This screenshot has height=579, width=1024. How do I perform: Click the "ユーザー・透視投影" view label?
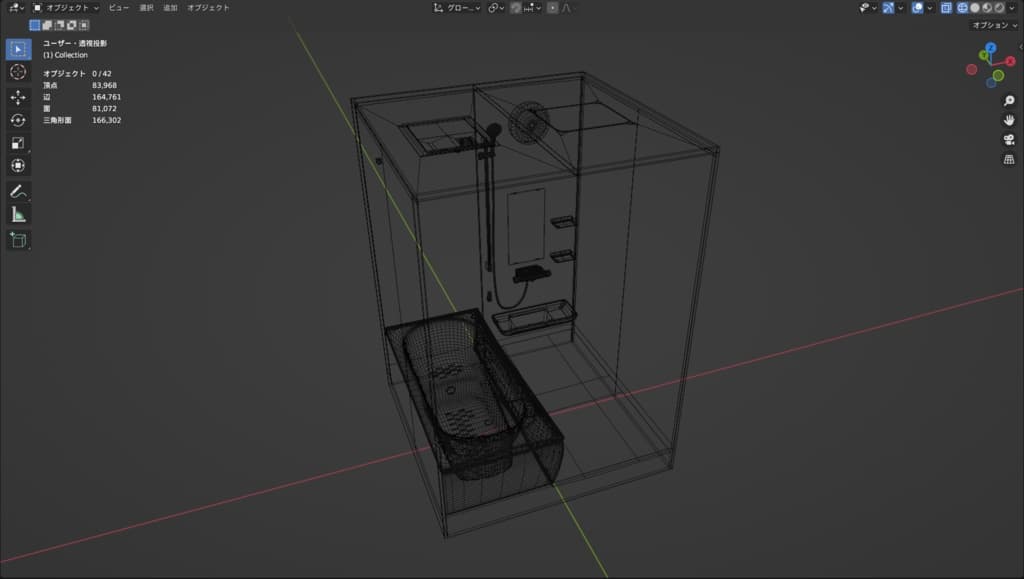74,43
